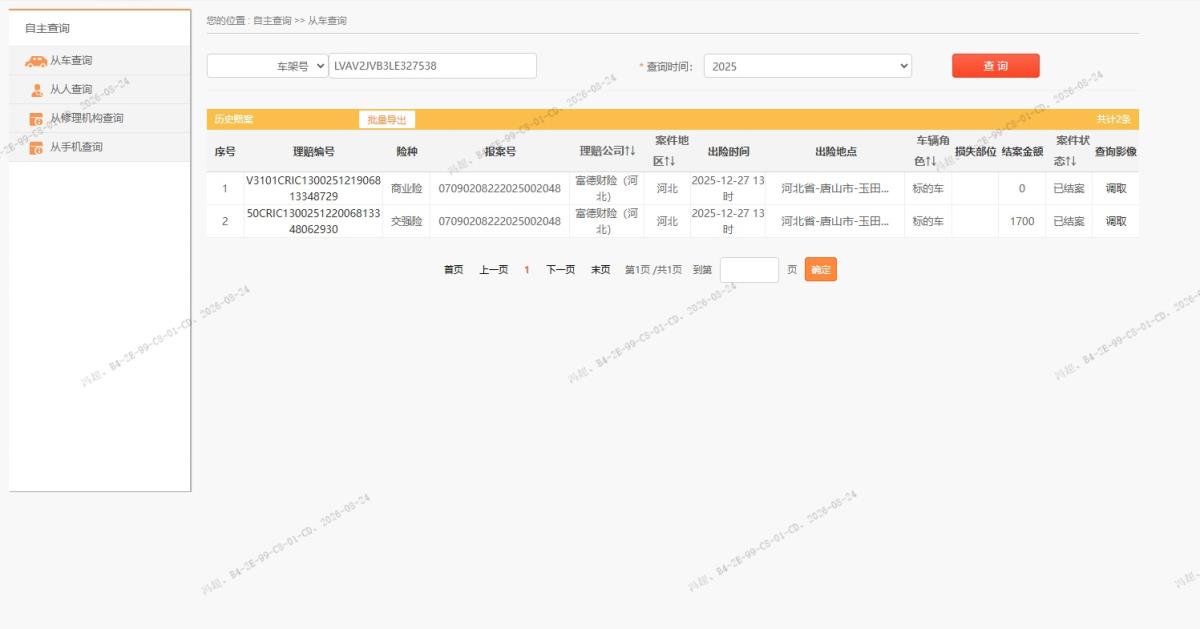Viewport: 1200px width, 629px height.
Task: Click the 到第 page number input box
Action: pyautogui.click(x=749, y=270)
